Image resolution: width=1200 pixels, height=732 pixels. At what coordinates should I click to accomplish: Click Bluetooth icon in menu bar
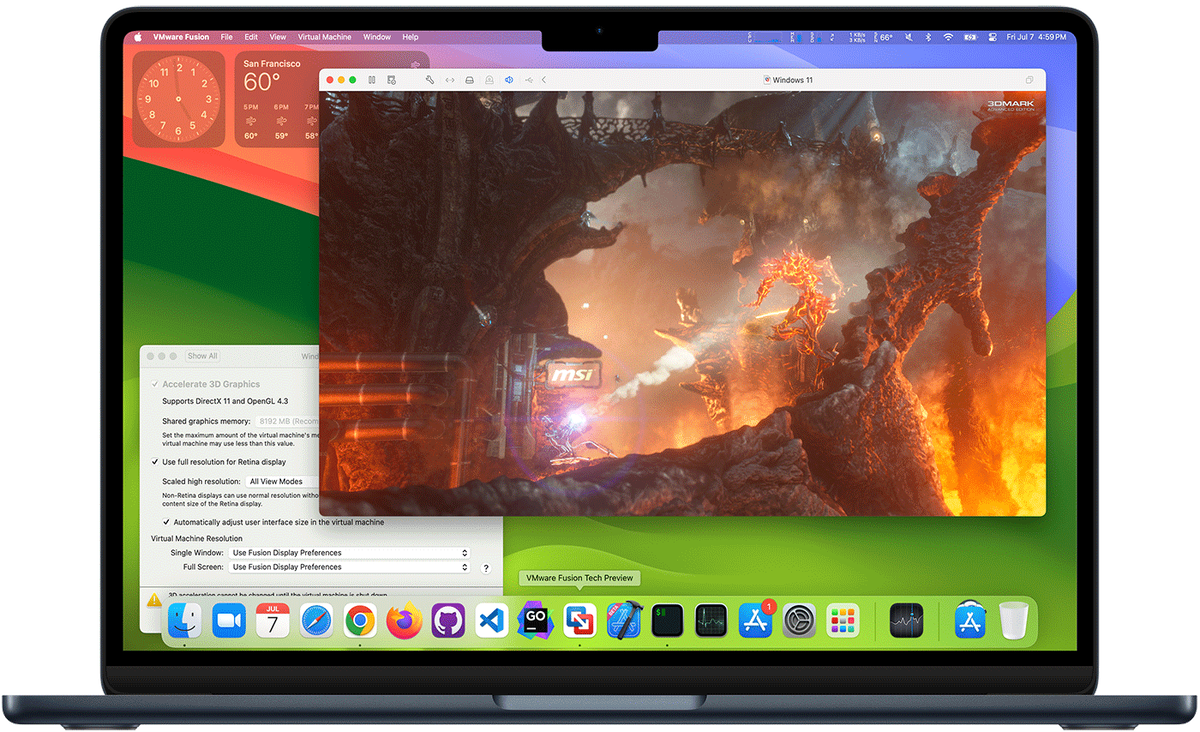coord(927,37)
